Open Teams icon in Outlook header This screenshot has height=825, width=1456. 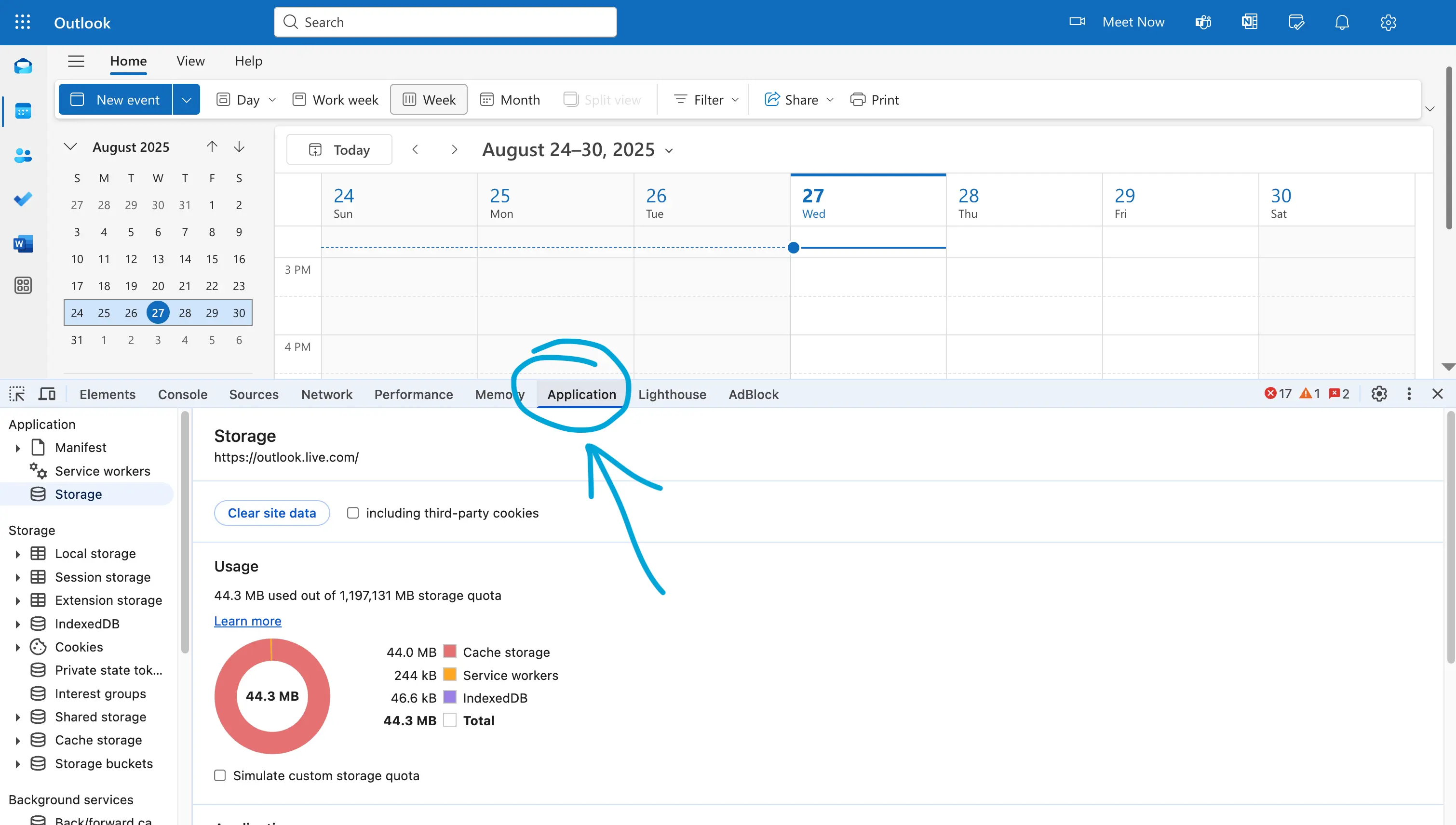pos(1203,22)
